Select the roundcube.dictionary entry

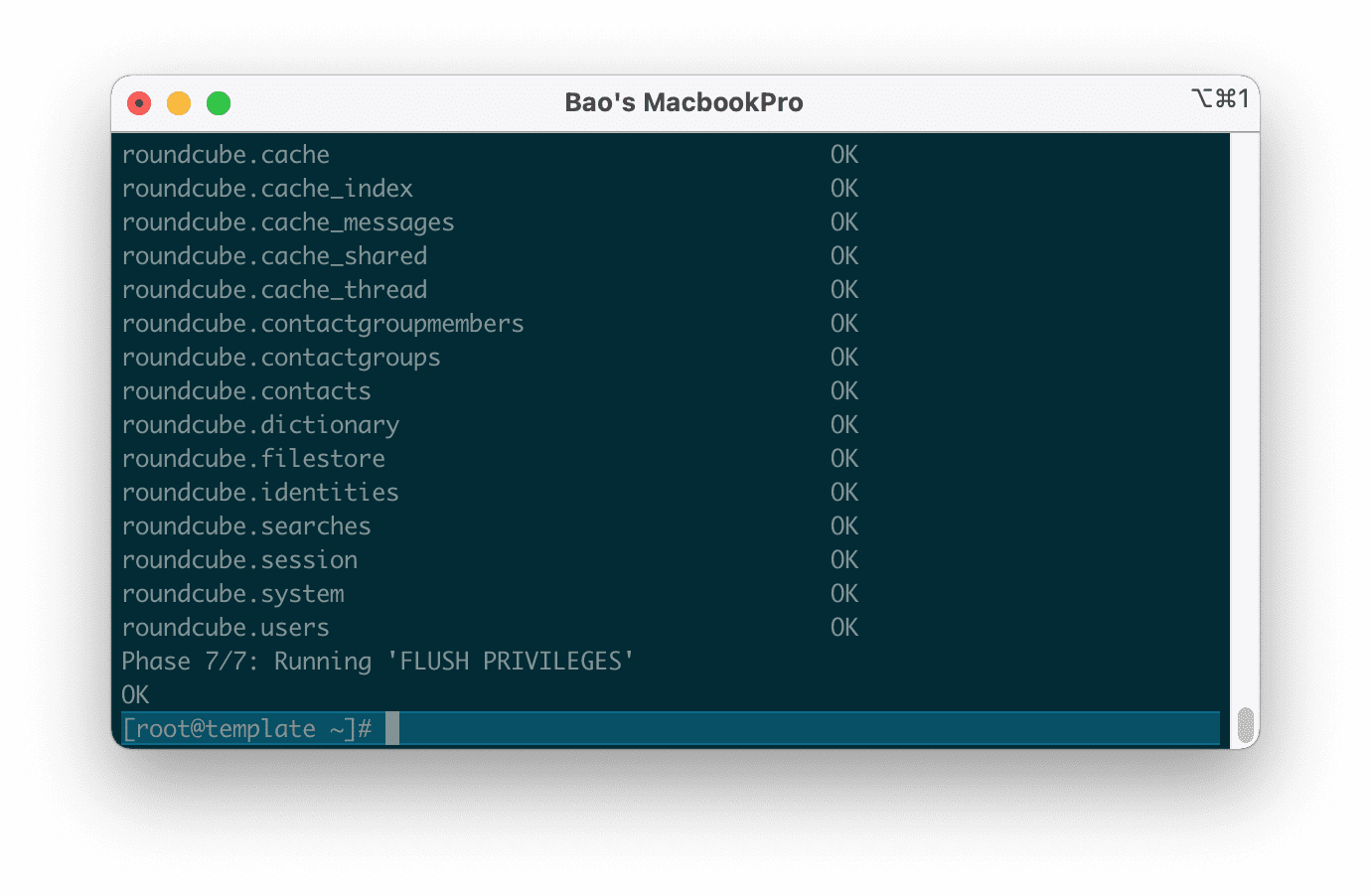tap(260, 424)
